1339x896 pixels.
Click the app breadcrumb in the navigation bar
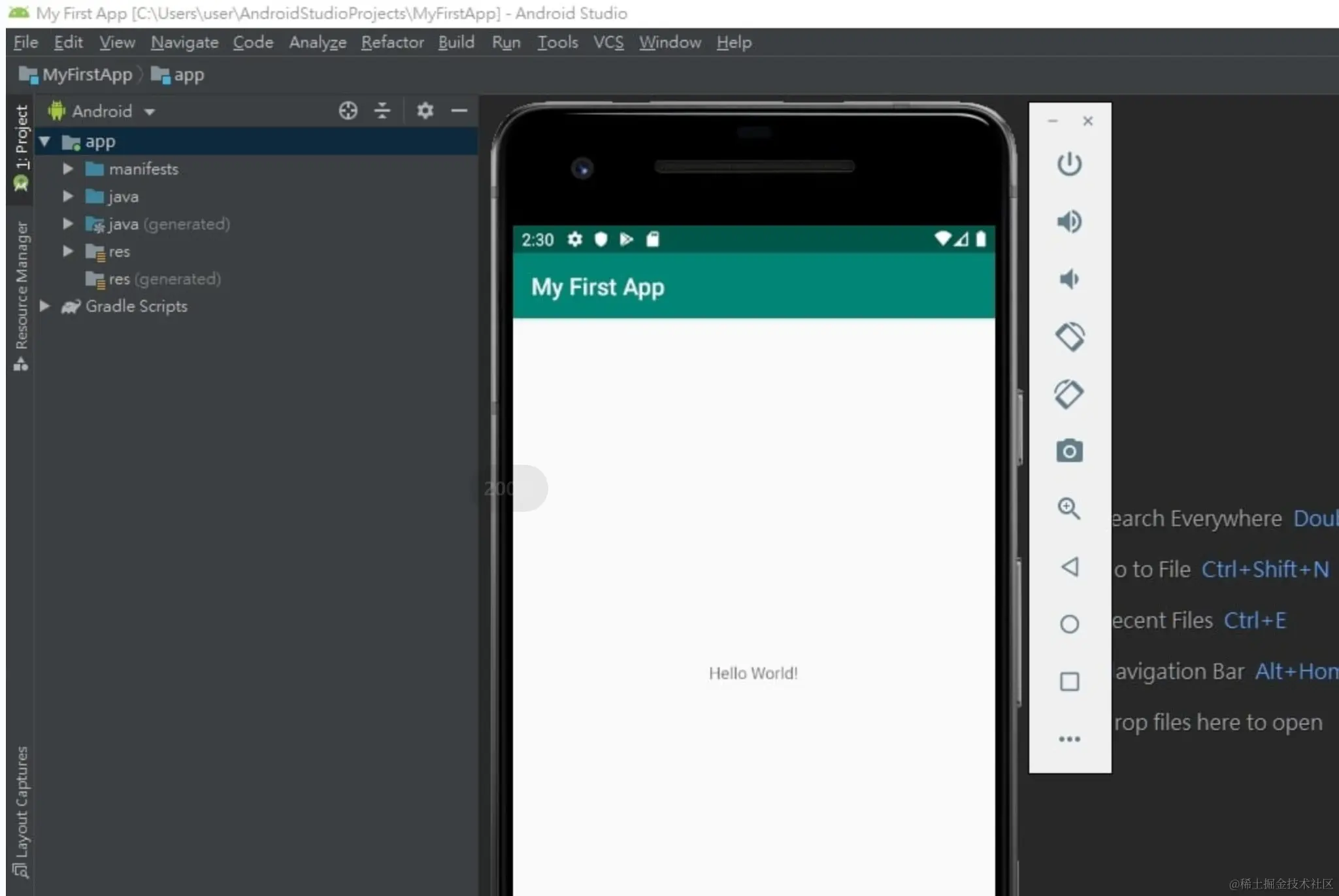point(186,75)
